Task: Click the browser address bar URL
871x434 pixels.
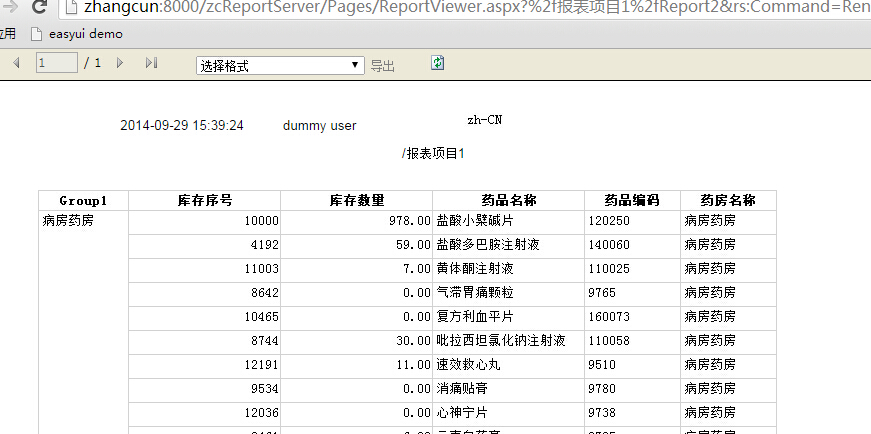Action: (x=477, y=7)
